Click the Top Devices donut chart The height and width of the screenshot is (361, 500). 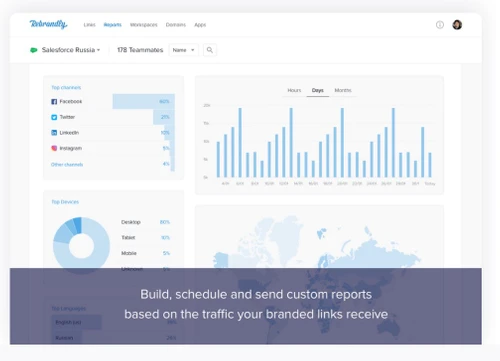(x=81, y=246)
